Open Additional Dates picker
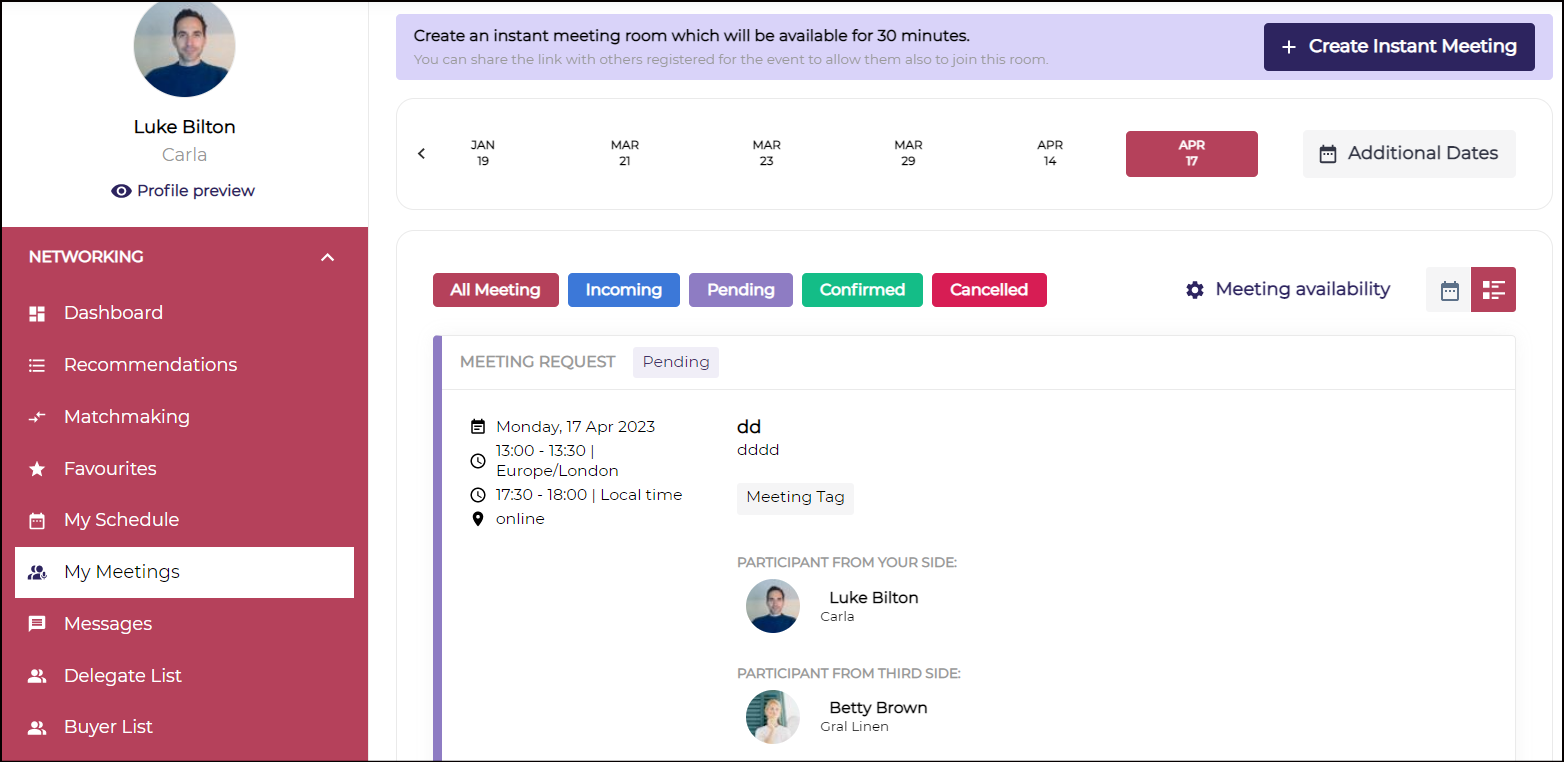This screenshot has width=1564, height=762. (x=1408, y=154)
